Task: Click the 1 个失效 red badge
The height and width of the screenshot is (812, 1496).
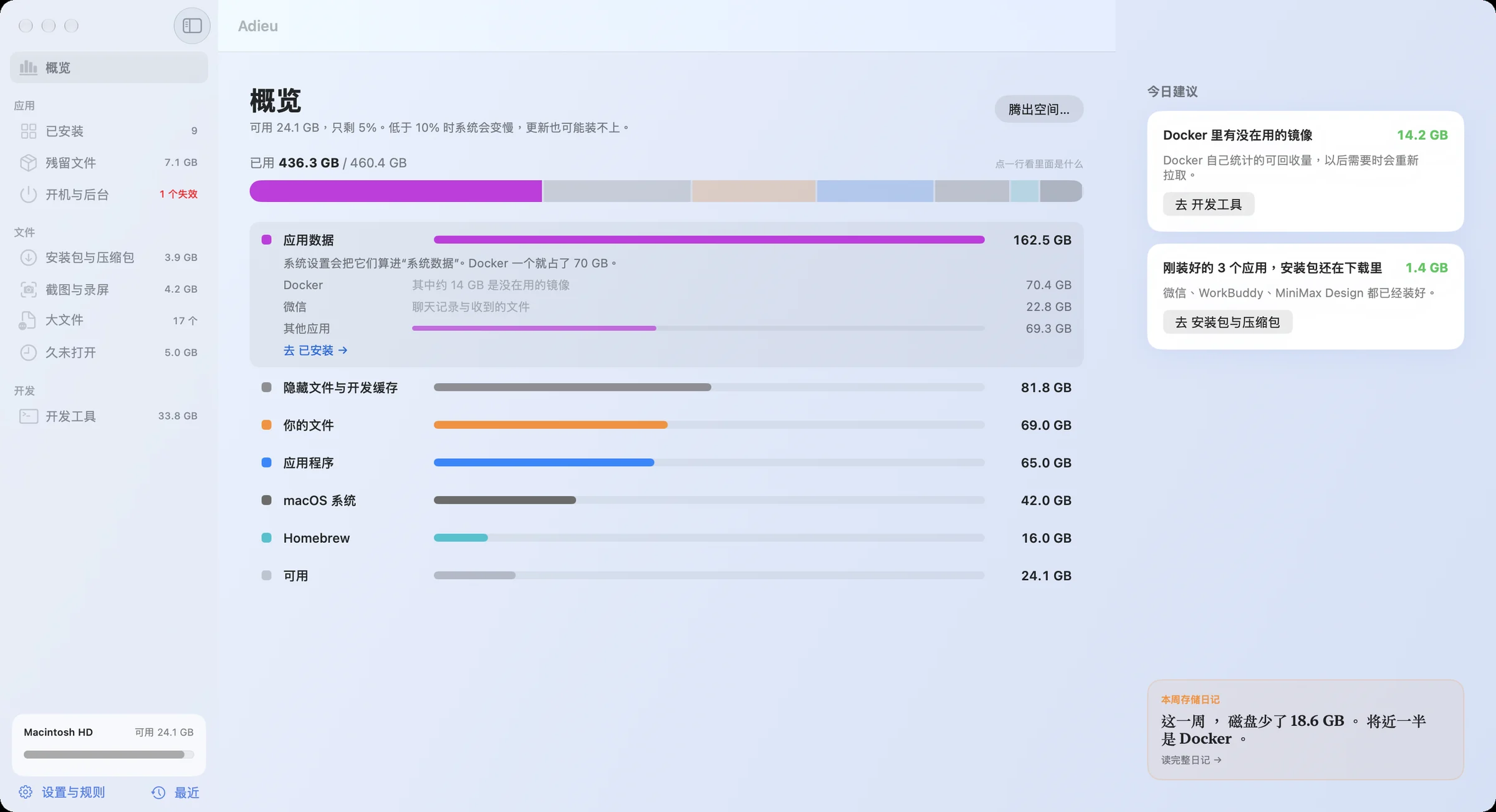Action: 178,194
